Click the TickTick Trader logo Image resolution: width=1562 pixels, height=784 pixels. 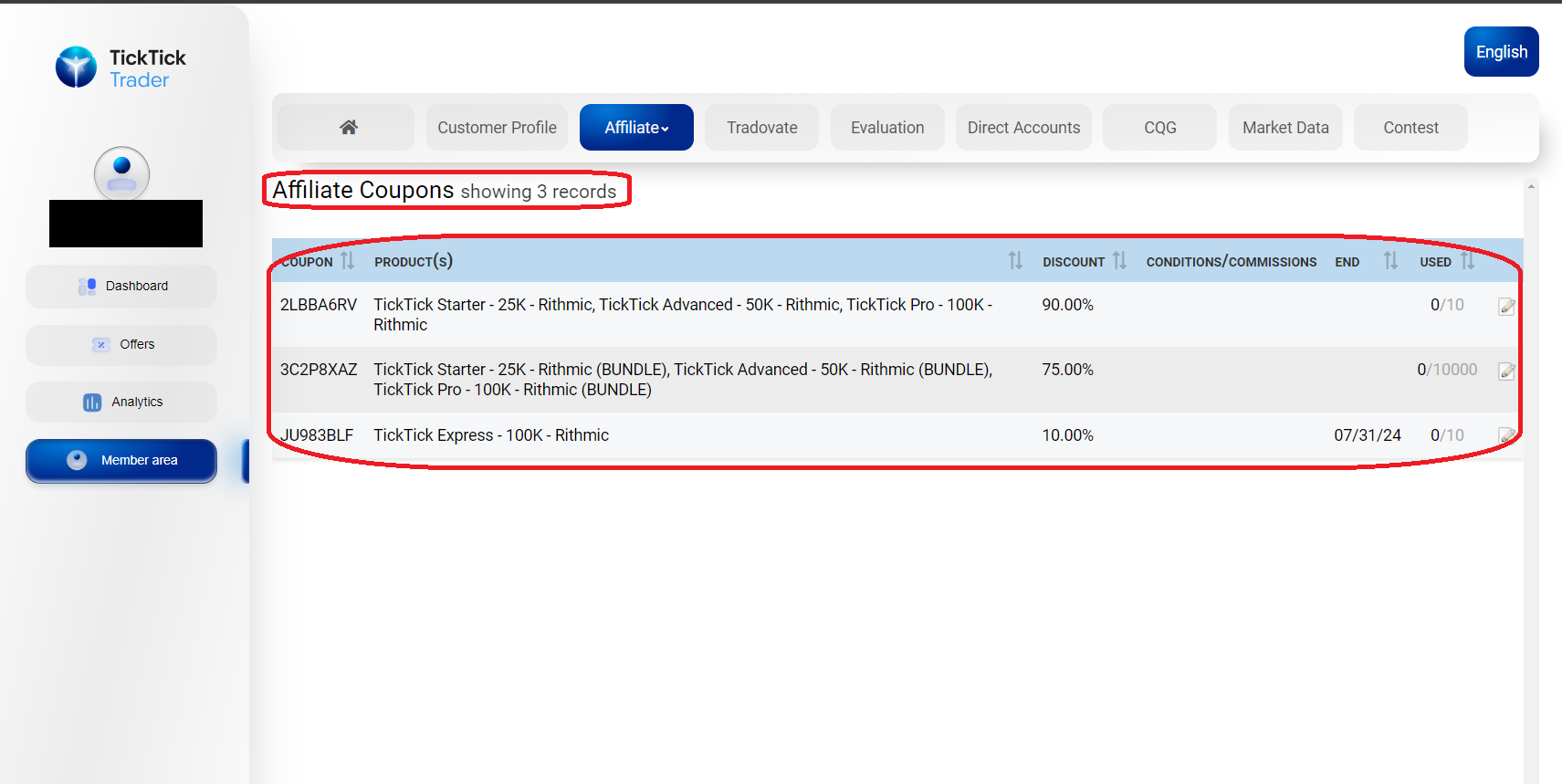tap(121, 68)
